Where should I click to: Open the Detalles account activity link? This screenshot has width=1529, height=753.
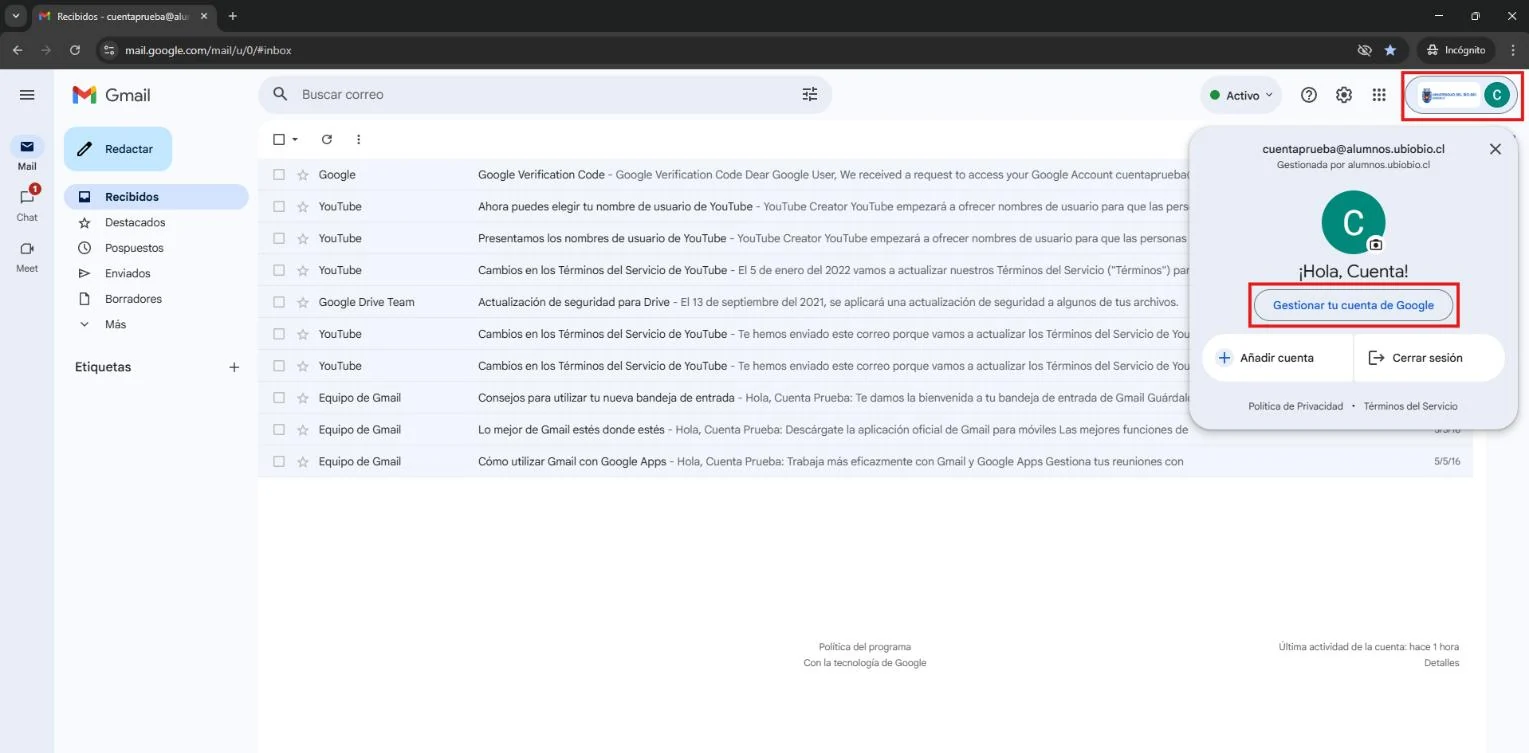[x=1441, y=663]
